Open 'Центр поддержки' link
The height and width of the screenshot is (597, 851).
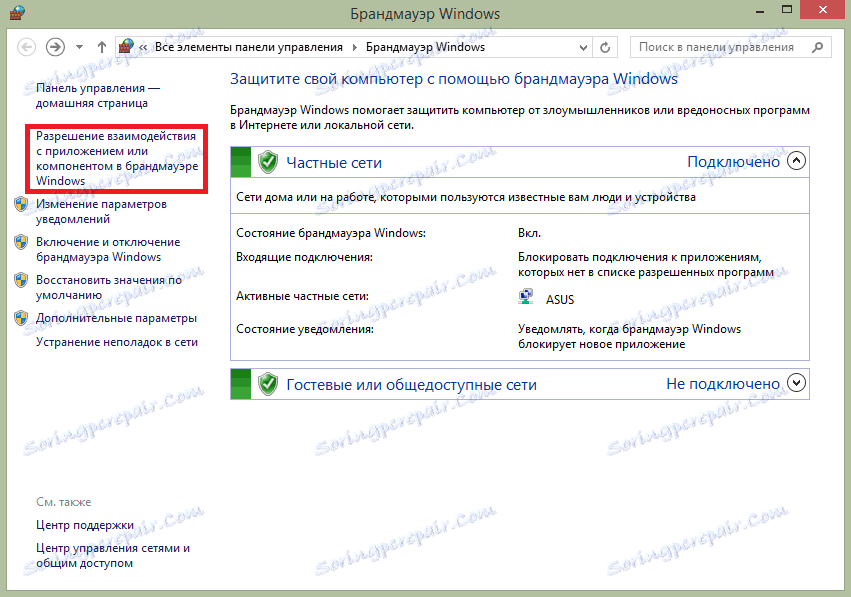tap(85, 525)
